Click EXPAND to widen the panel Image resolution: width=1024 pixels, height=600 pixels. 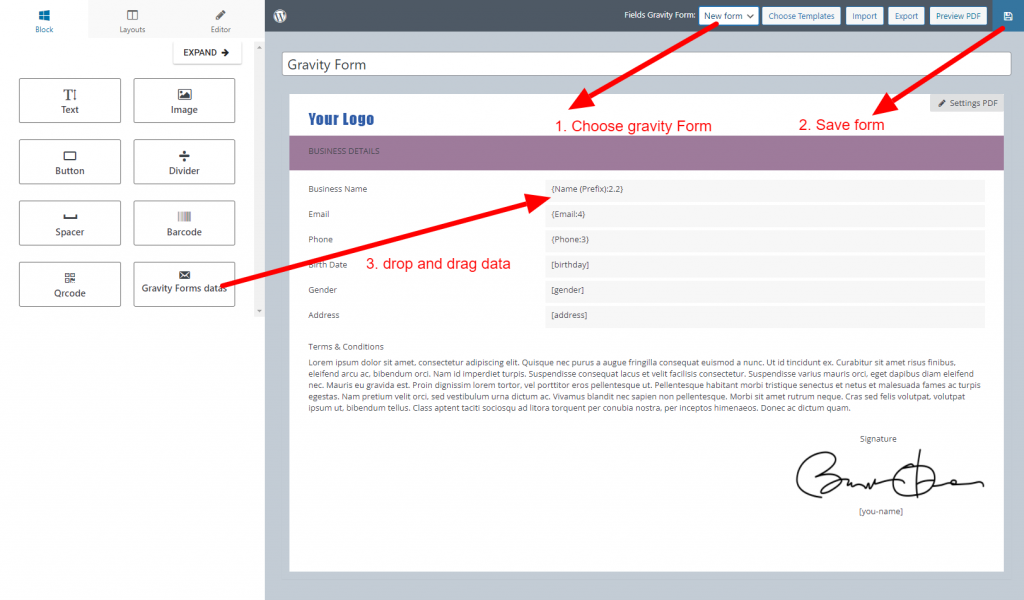(x=207, y=52)
